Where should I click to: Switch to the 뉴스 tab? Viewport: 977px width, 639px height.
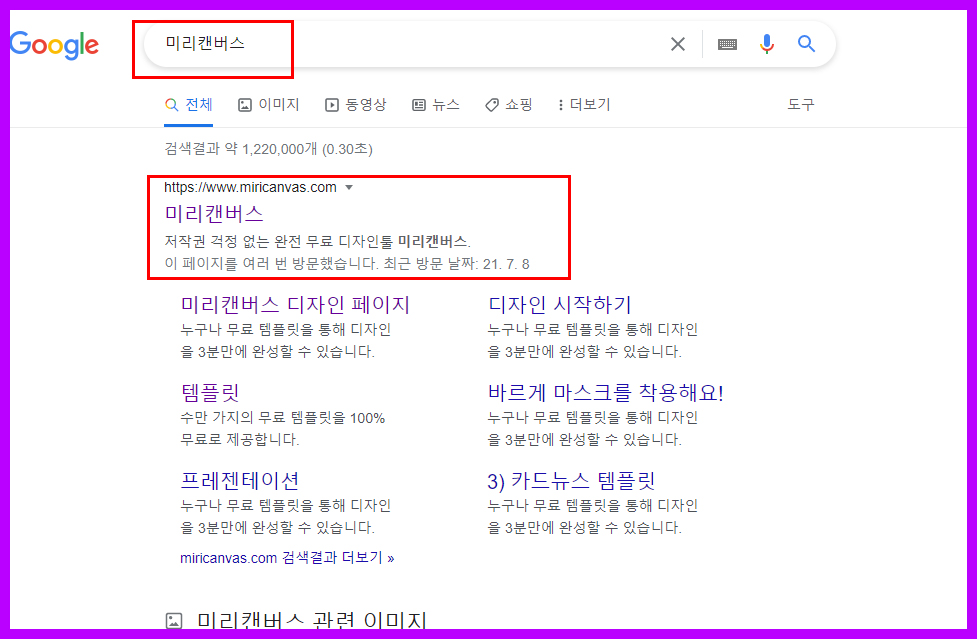(436, 105)
